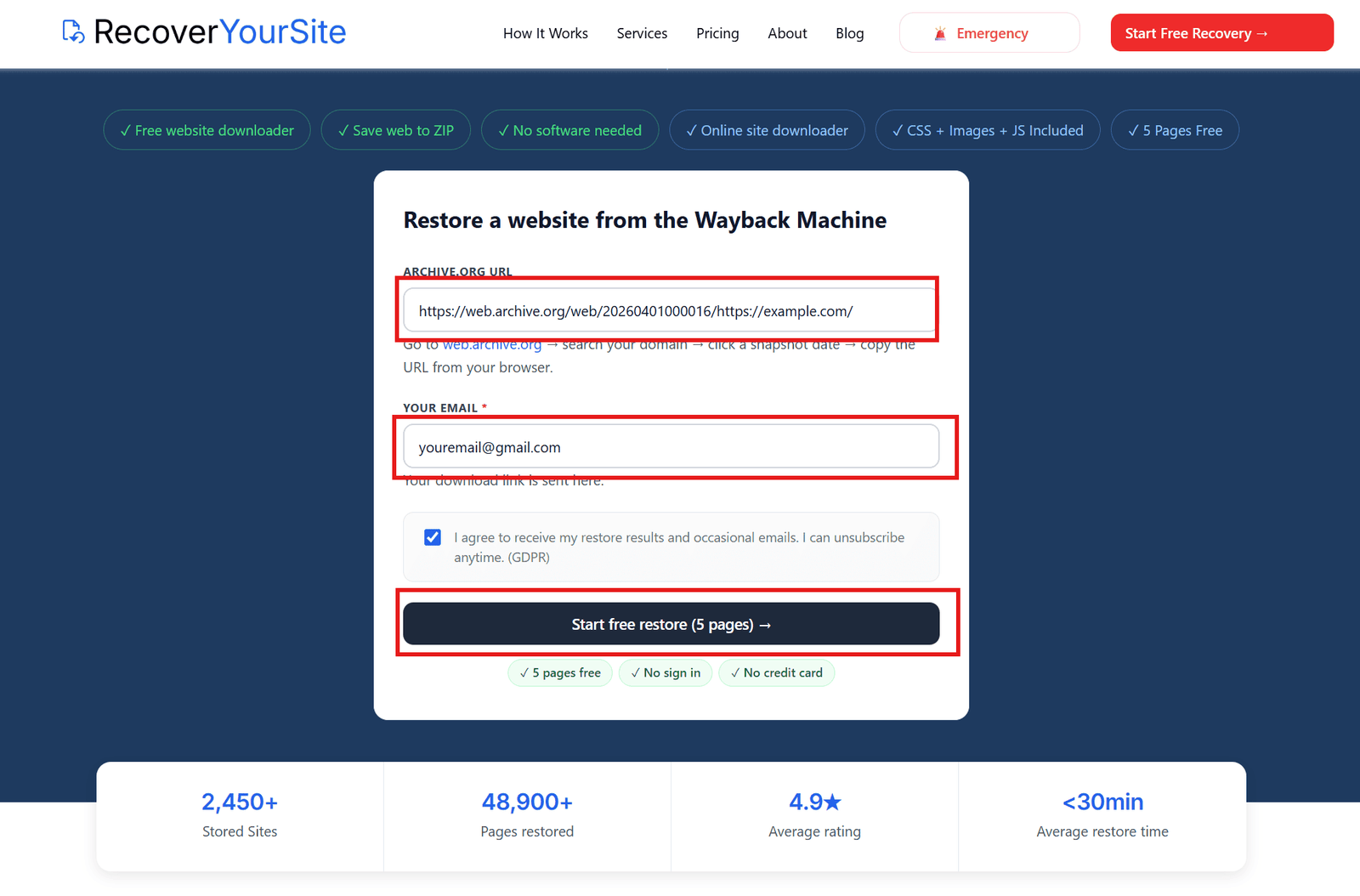
Task: Open the RecoverYourSite home link text
Action: click(219, 32)
